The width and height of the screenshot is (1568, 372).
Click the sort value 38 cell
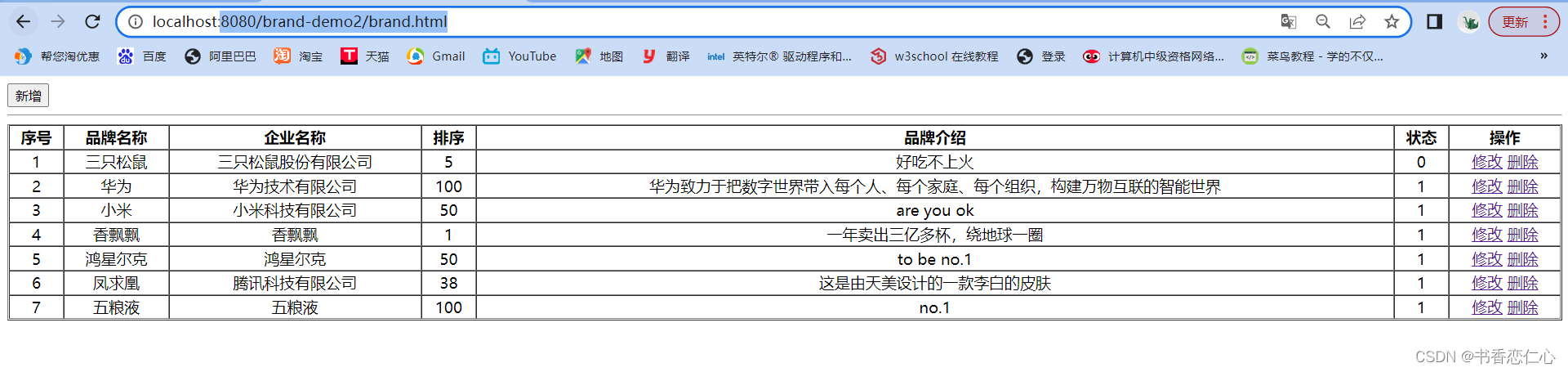[448, 283]
